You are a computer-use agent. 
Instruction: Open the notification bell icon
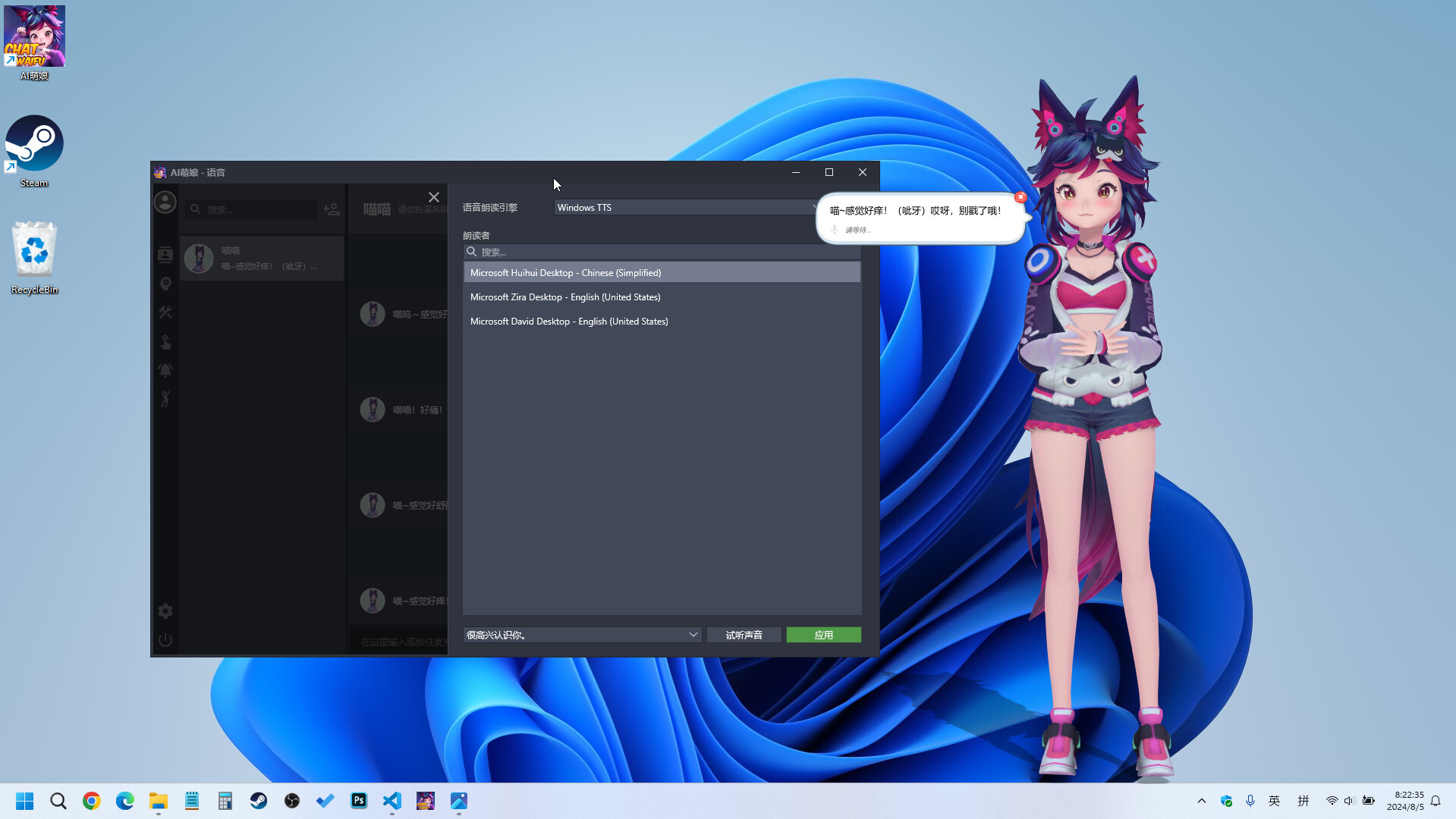click(x=165, y=370)
